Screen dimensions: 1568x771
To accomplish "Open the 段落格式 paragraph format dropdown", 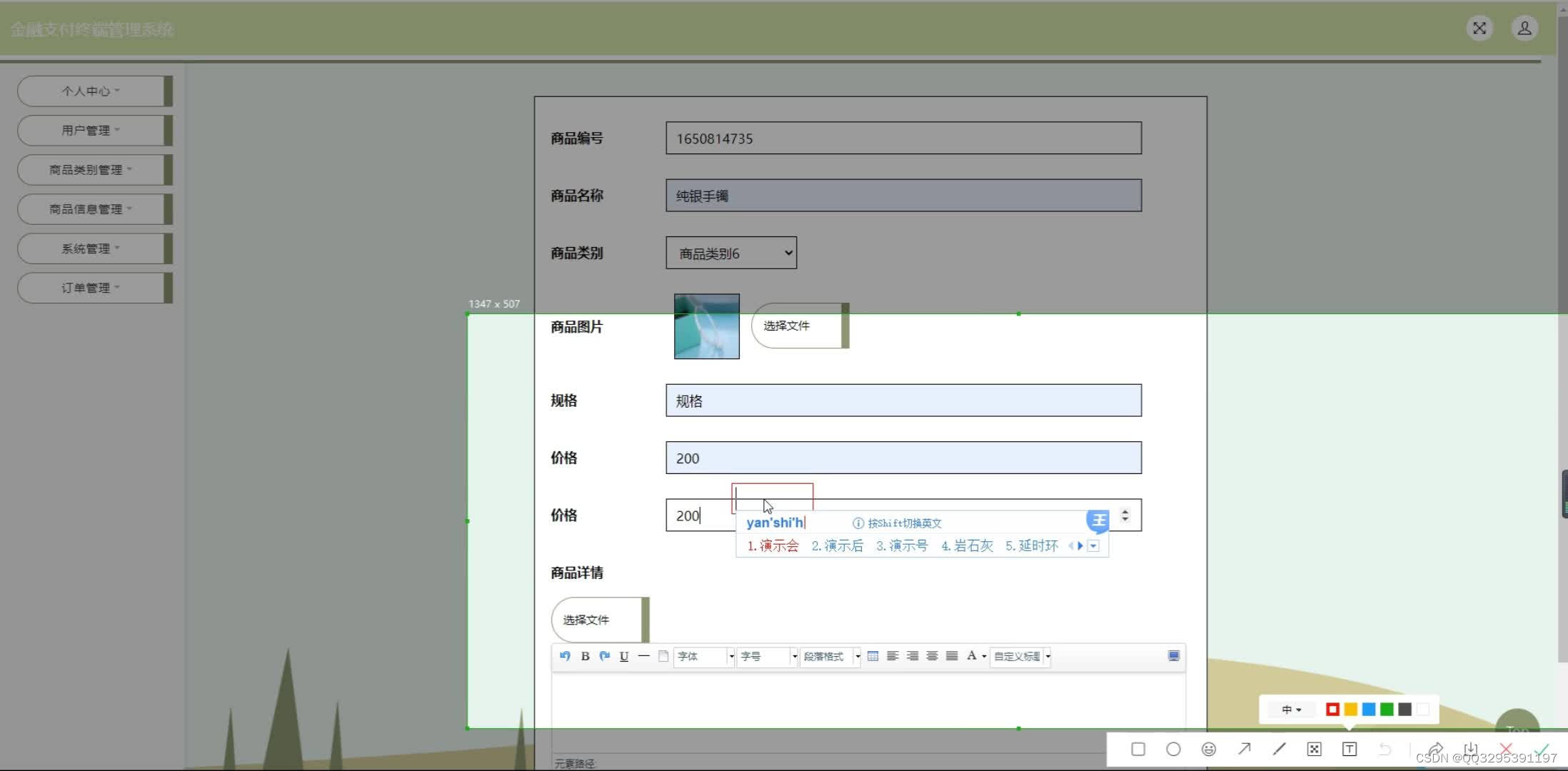I will (x=830, y=656).
